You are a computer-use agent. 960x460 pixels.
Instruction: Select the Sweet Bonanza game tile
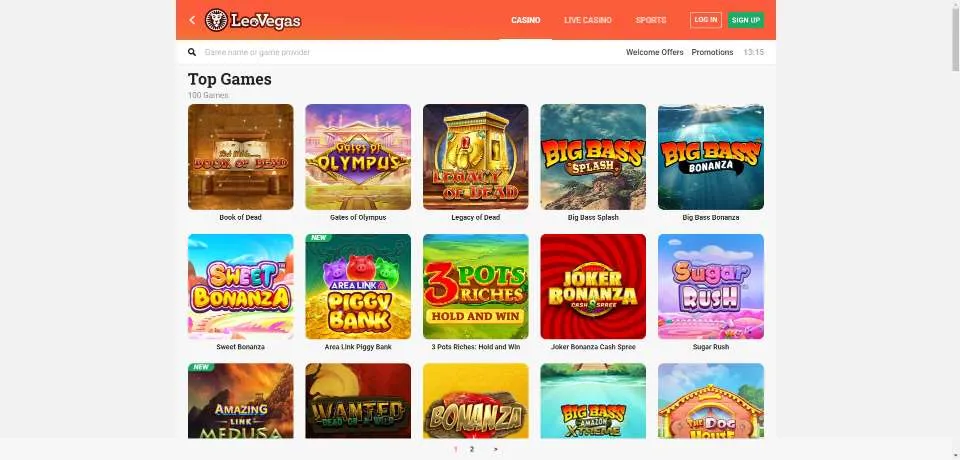241,287
